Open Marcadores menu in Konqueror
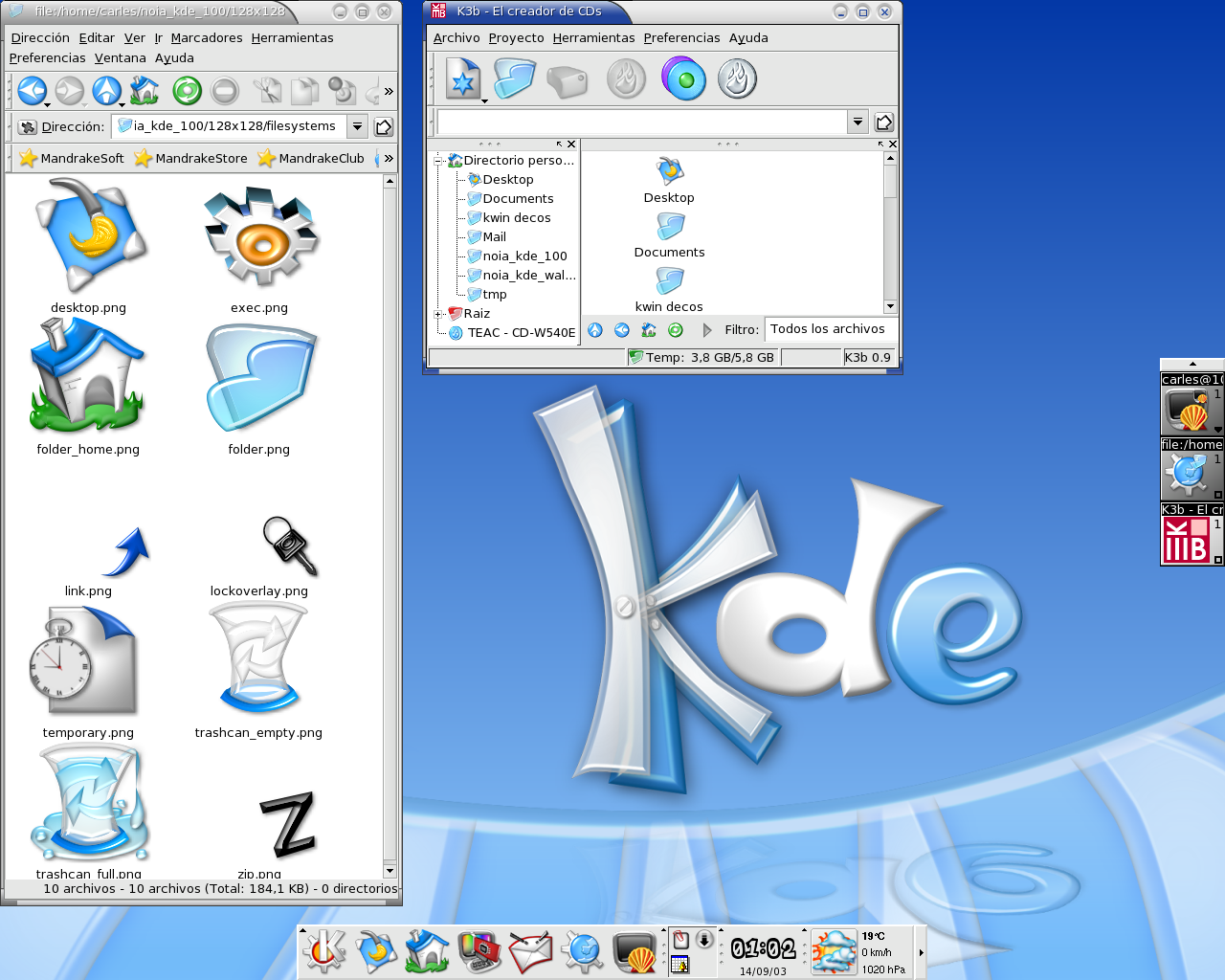Image resolution: width=1225 pixels, height=980 pixels. (x=207, y=37)
